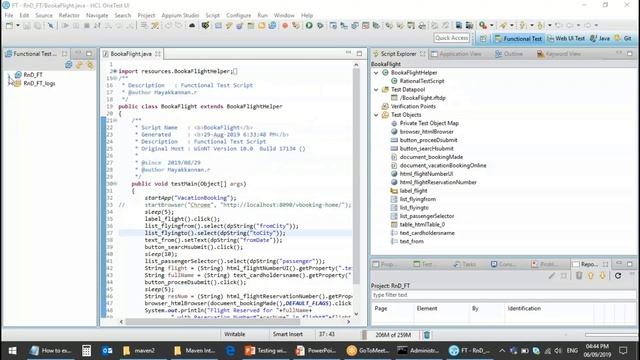The image size is (640, 360).
Task: Click the heap garbage collector trash icon
Action: pos(427,335)
